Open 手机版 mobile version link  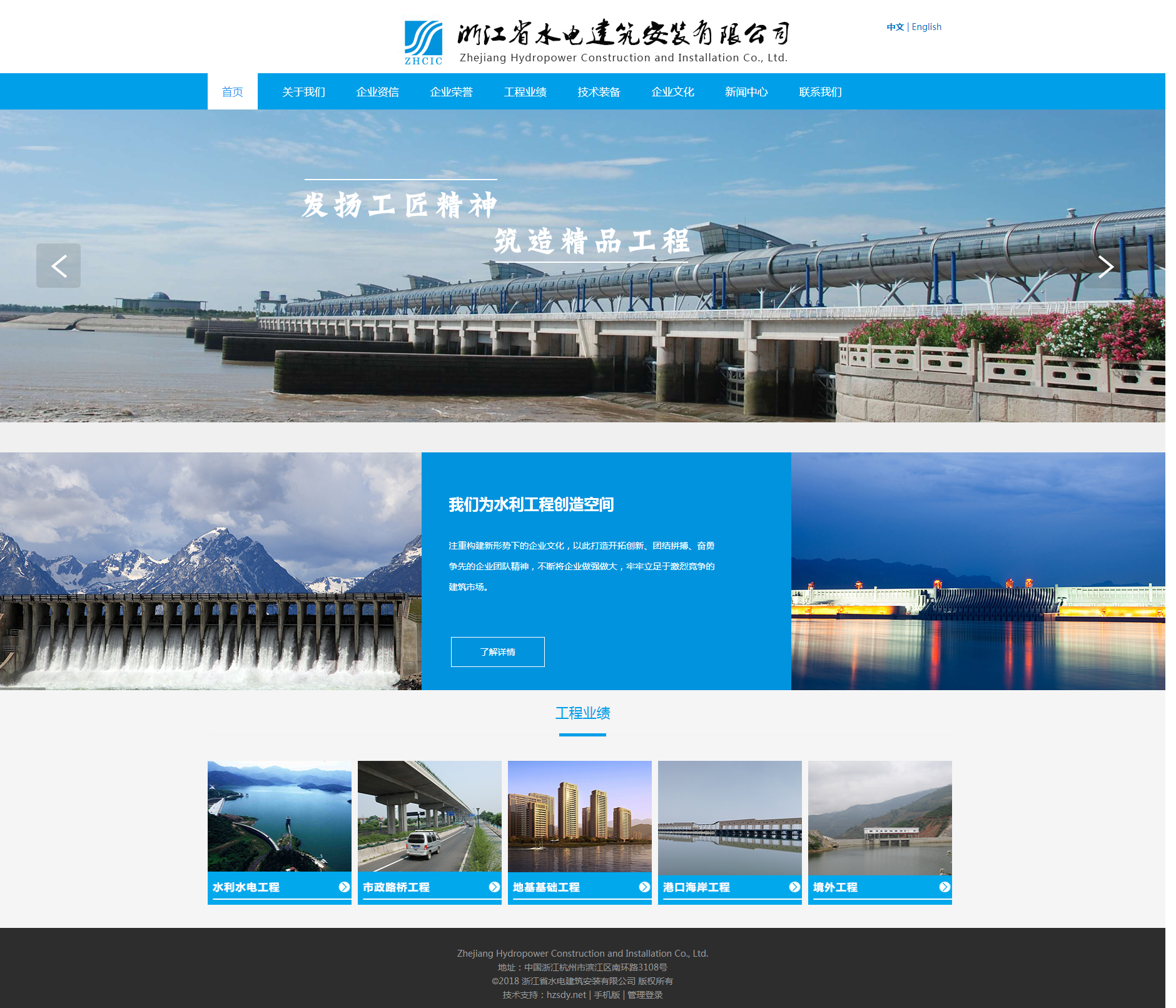[x=607, y=995]
